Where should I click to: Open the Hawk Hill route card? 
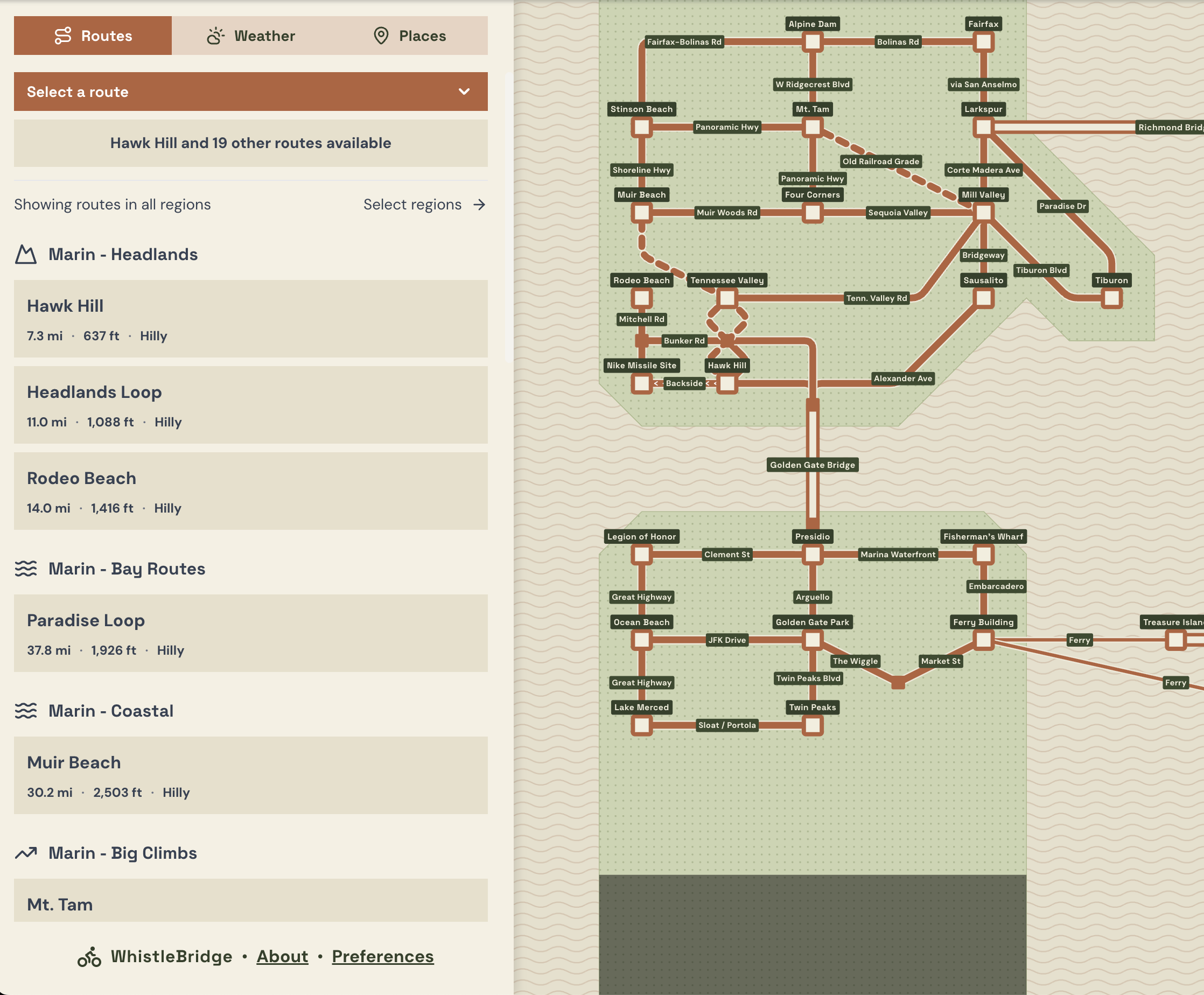coord(250,319)
